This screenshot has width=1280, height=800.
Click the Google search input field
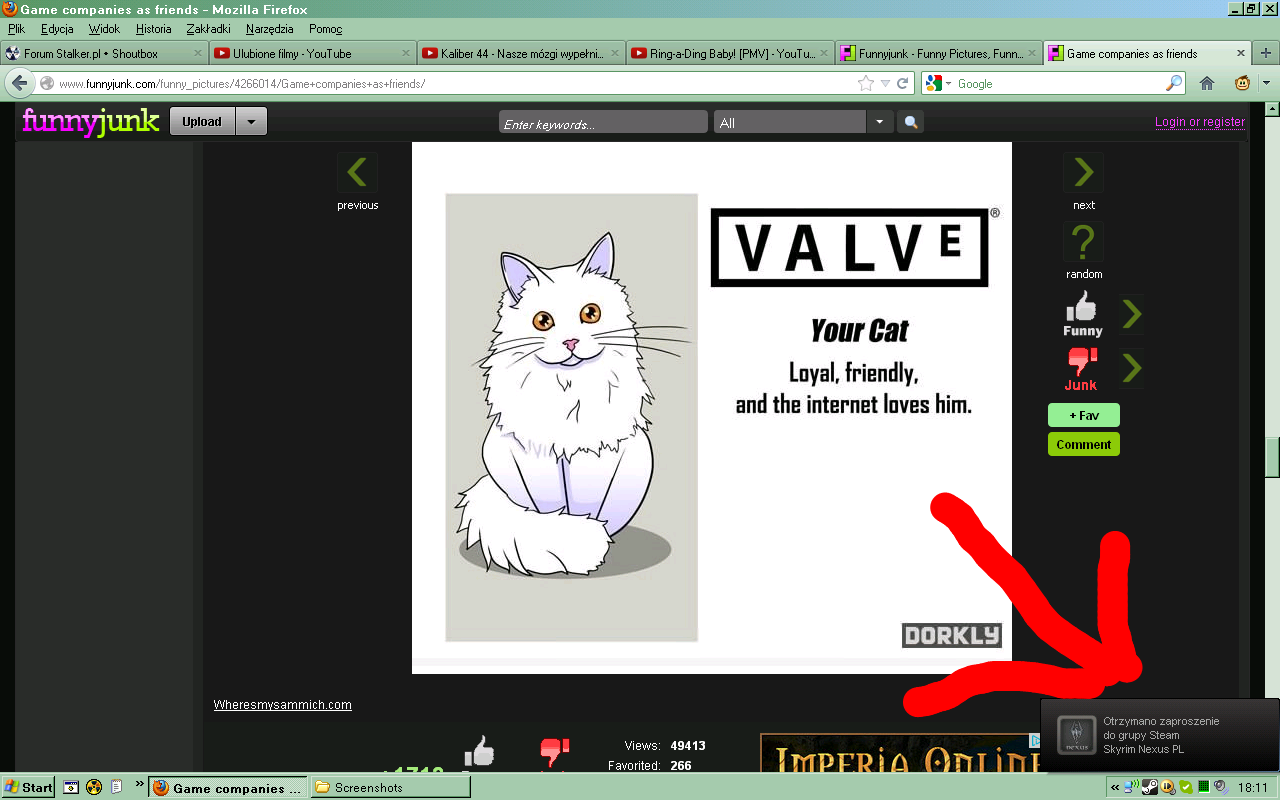tap(1059, 83)
